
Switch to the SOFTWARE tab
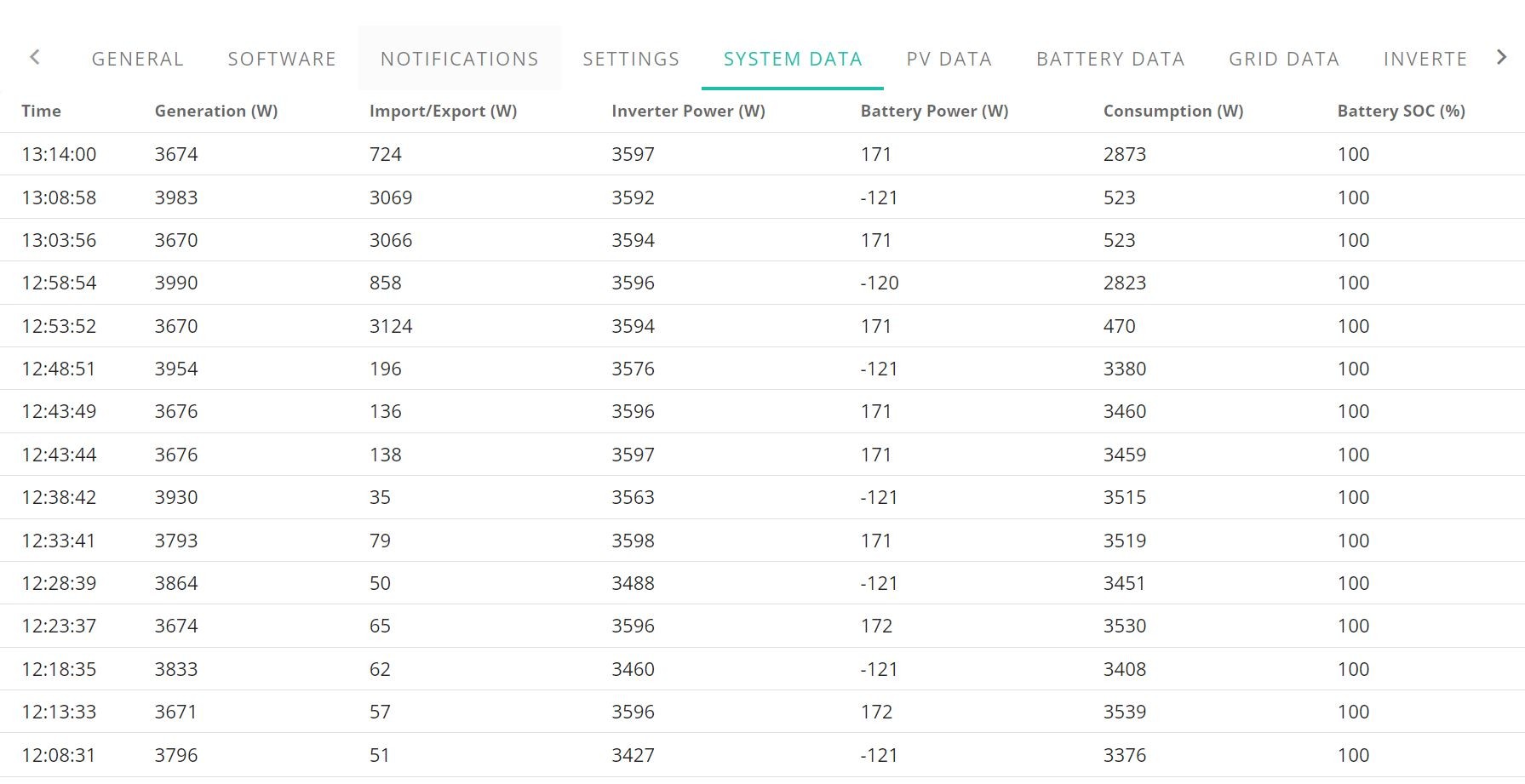click(x=282, y=59)
